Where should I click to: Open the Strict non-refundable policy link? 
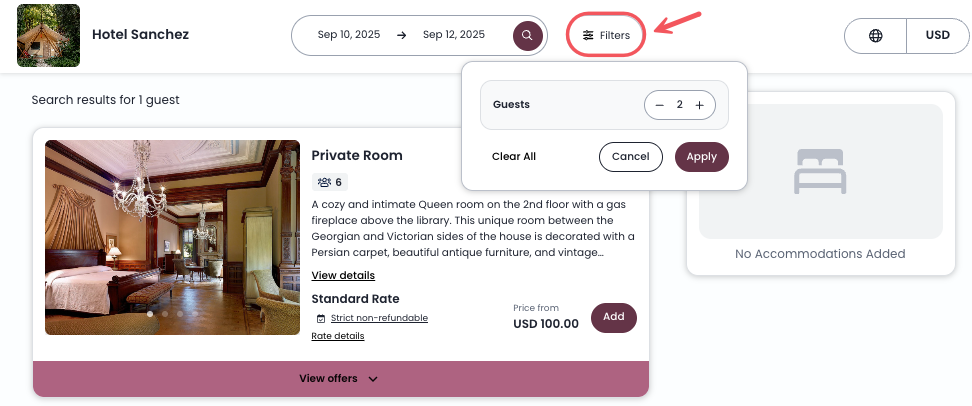(379, 318)
